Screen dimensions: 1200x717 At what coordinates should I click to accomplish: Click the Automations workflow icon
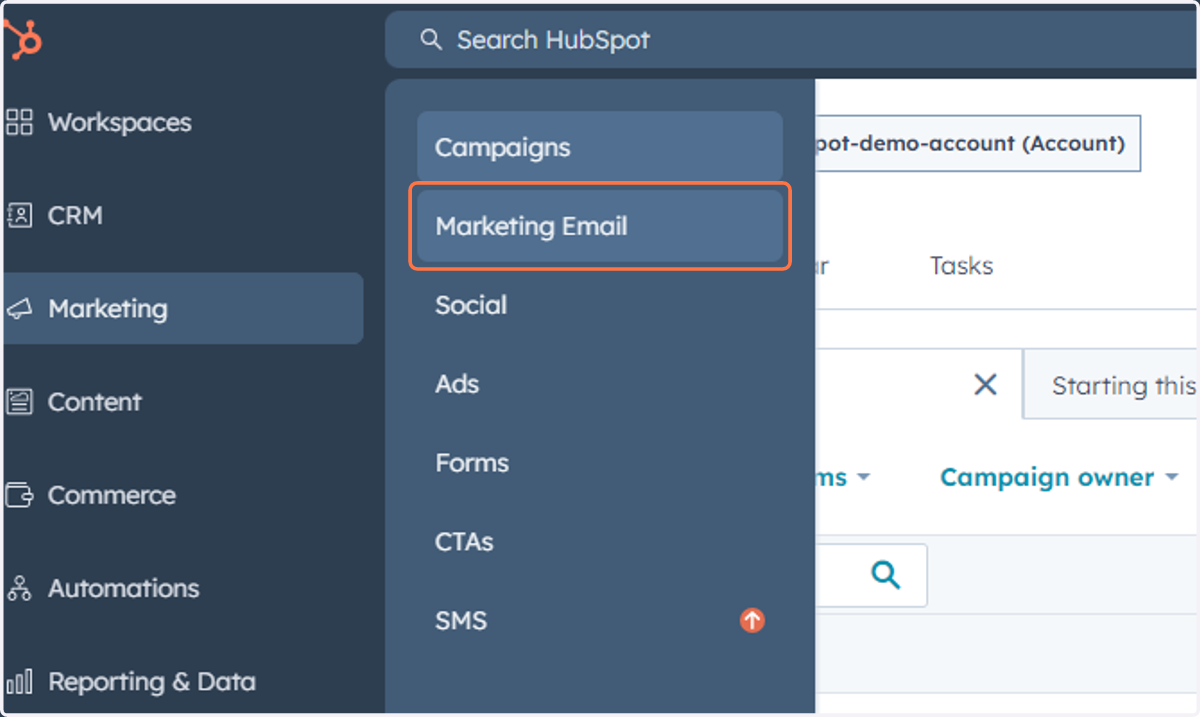tap(19, 588)
